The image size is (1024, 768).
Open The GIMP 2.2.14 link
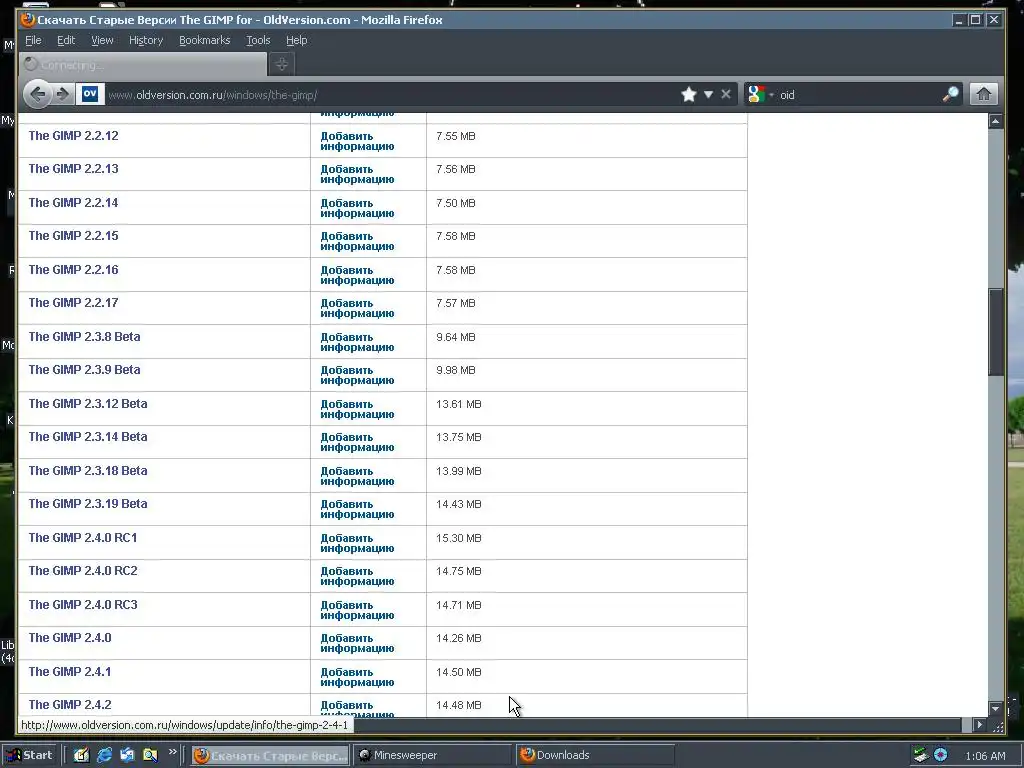73,203
